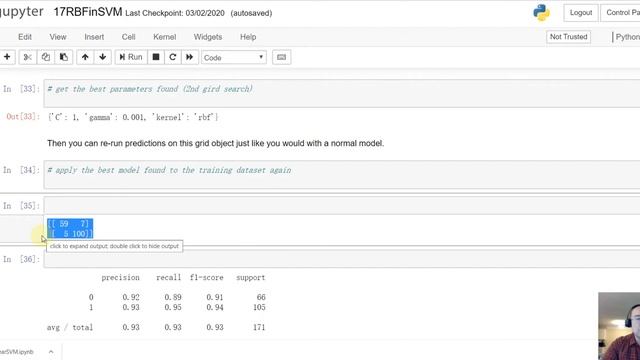Insert a new cell below with plus icon
Screen dimensions: 640x360
coord(7,57)
